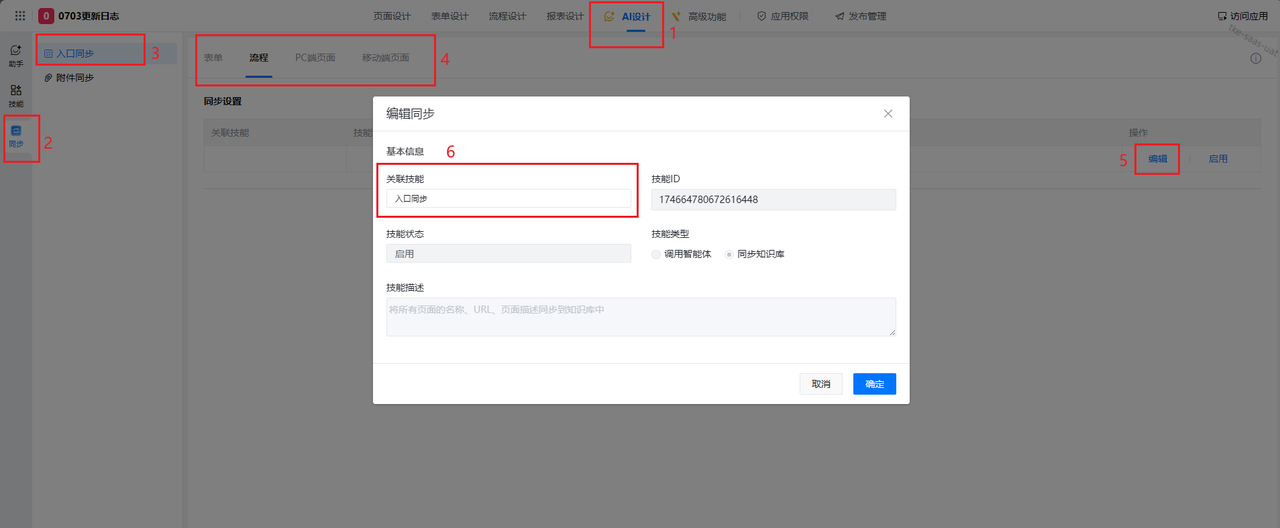Select the 同步知识库 radio option
1280x528 pixels.
tap(730, 254)
